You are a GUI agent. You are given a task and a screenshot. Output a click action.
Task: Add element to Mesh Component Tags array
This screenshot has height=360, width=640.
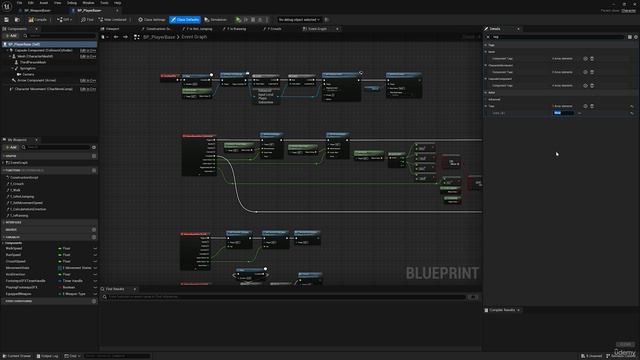(585, 59)
